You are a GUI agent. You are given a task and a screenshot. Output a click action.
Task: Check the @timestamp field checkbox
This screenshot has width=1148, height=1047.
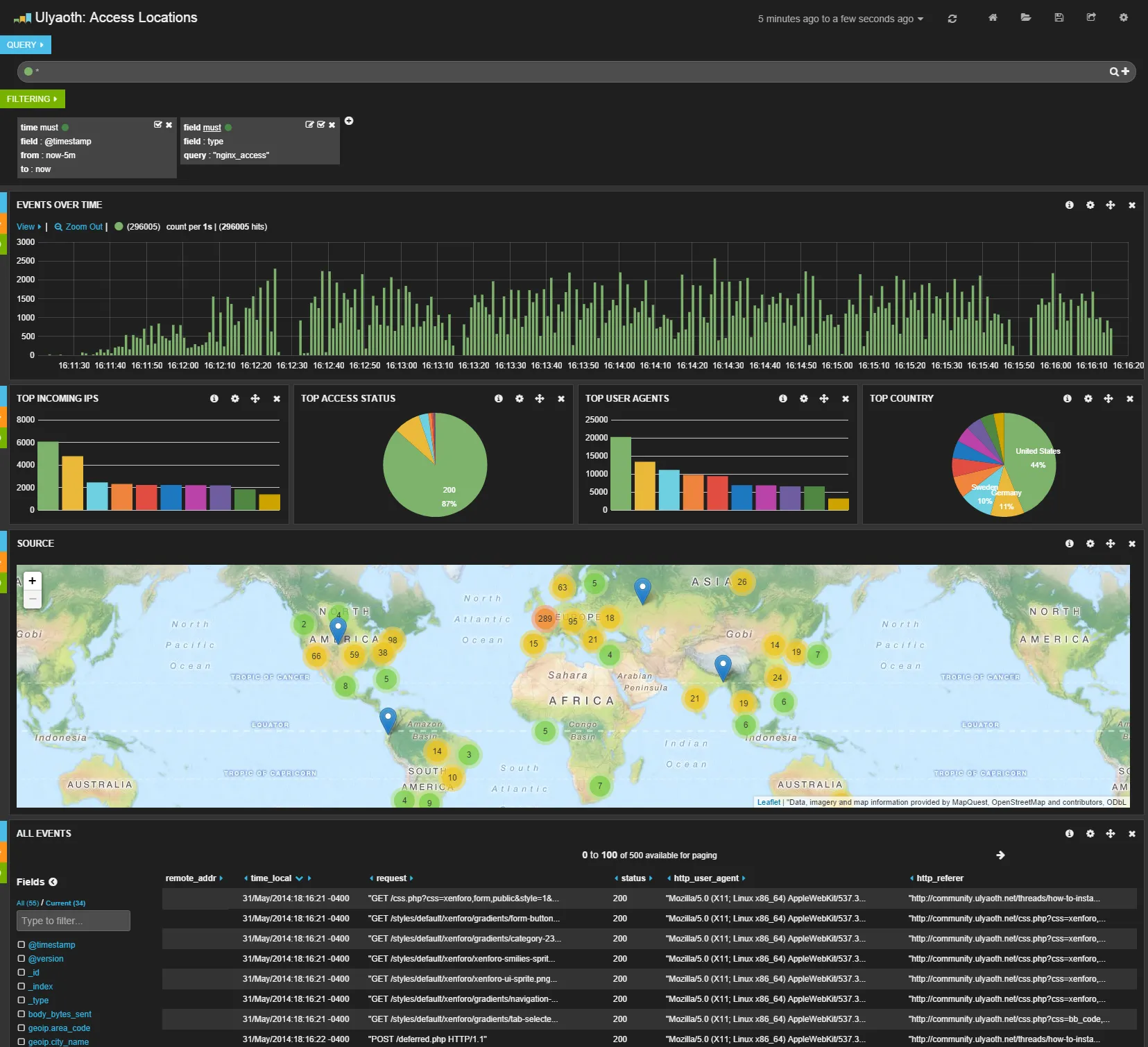pyautogui.click(x=22, y=945)
